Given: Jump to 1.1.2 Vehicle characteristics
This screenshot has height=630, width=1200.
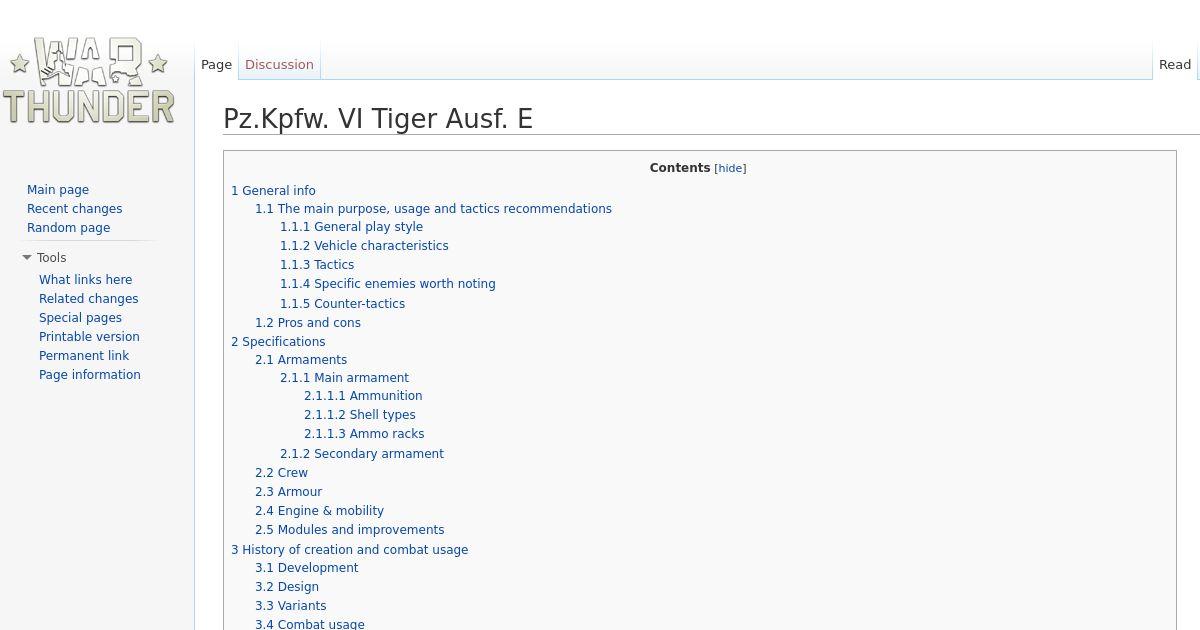Looking at the screenshot, I should 364,246.
